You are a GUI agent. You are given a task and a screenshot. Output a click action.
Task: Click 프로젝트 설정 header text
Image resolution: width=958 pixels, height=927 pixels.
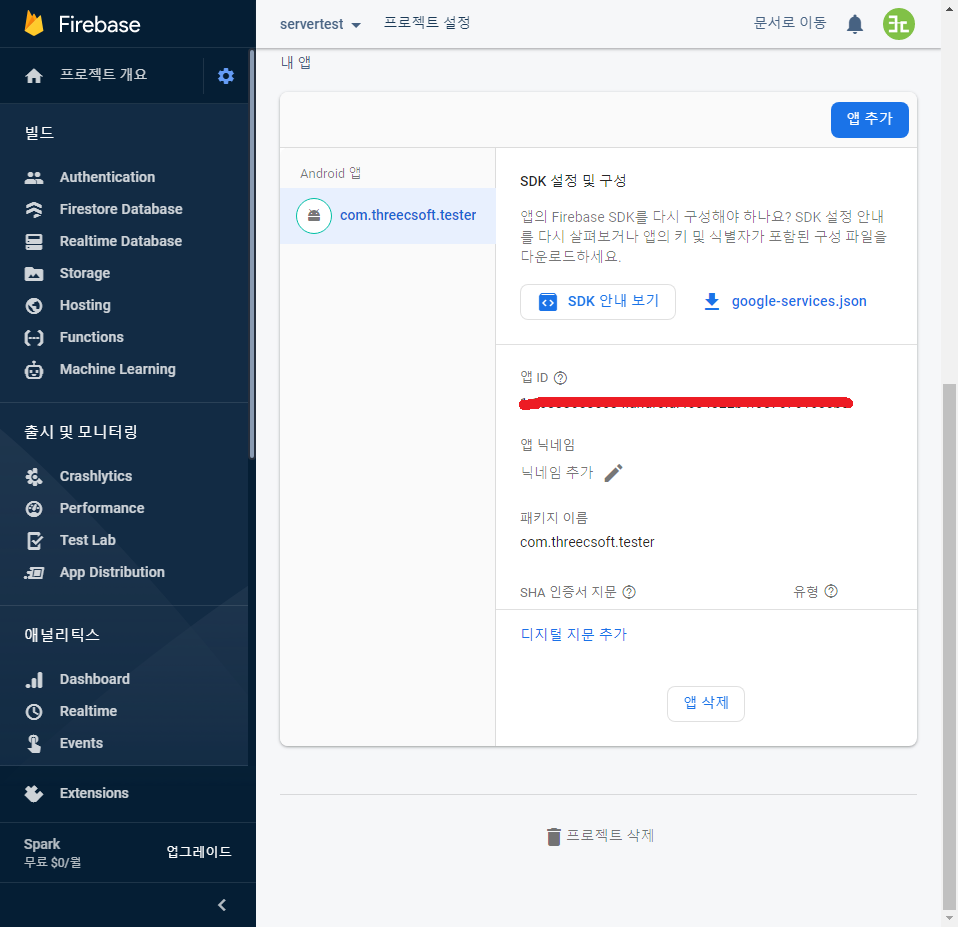426,23
